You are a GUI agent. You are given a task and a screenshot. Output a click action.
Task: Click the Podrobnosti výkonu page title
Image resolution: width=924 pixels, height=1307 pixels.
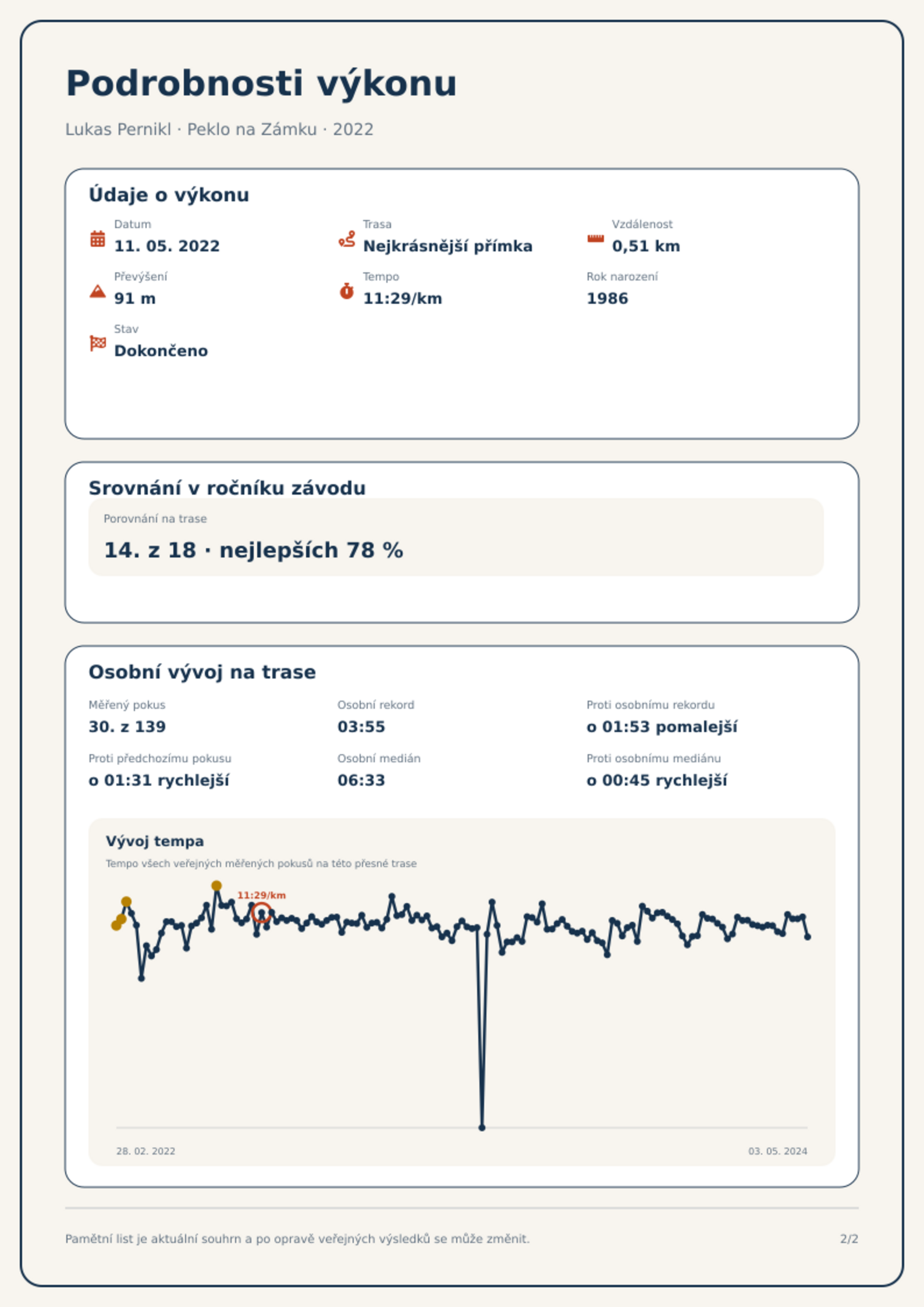coord(261,83)
